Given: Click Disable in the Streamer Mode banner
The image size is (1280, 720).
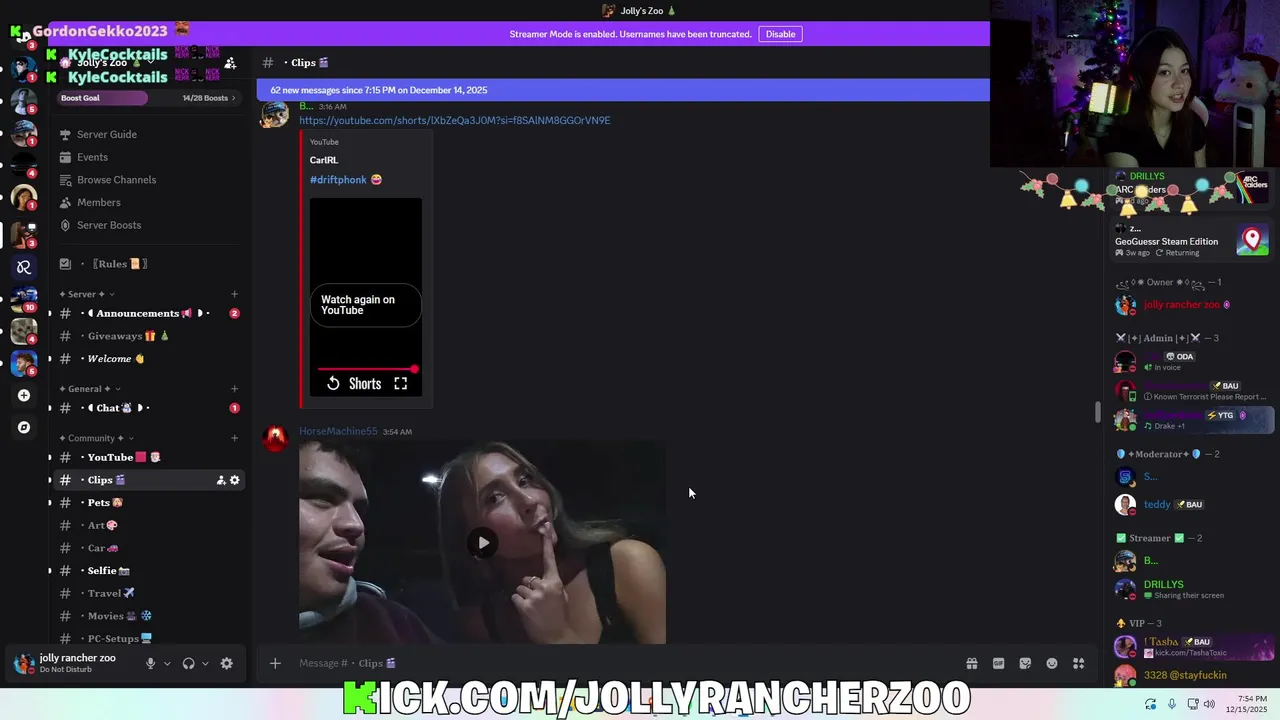Looking at the screenshot, I should [780, 34].
